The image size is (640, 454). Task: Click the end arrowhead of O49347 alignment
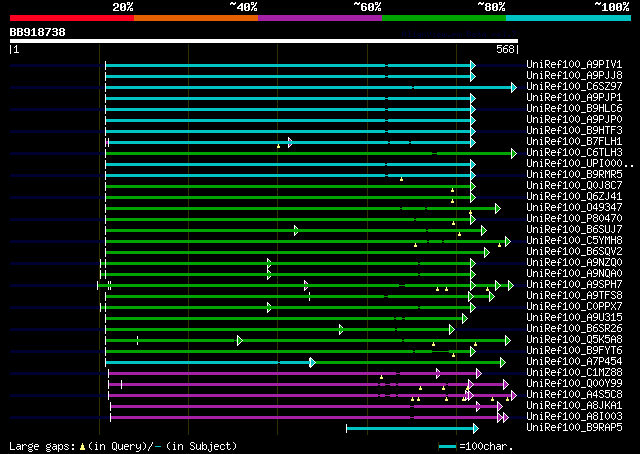point(498,209)
